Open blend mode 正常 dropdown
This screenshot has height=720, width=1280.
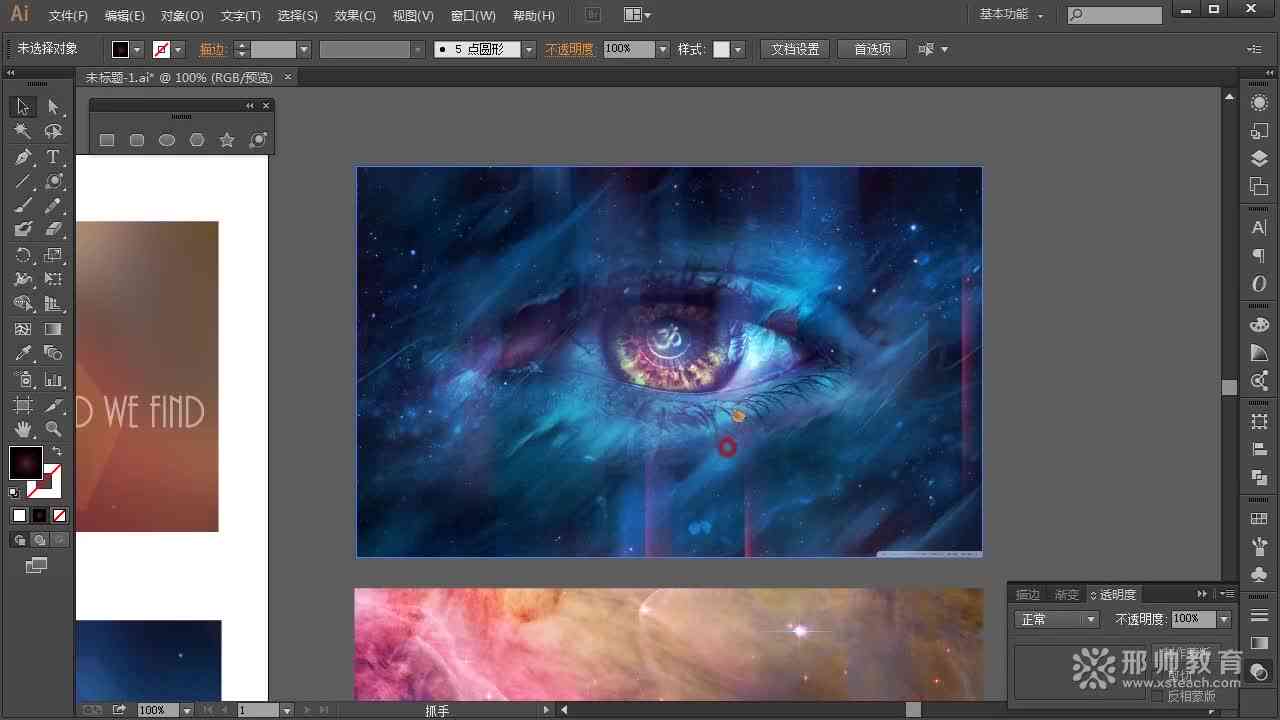coord(1056,620)
